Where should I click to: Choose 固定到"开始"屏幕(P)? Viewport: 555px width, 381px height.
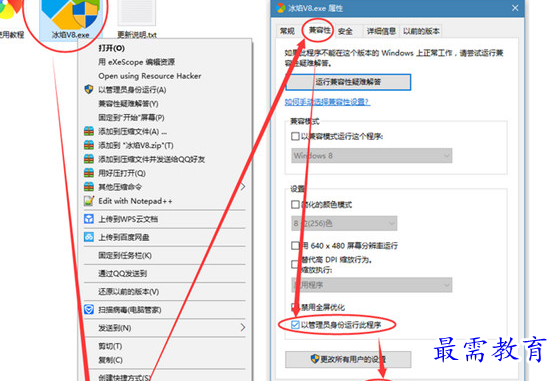tap(131, 118)
